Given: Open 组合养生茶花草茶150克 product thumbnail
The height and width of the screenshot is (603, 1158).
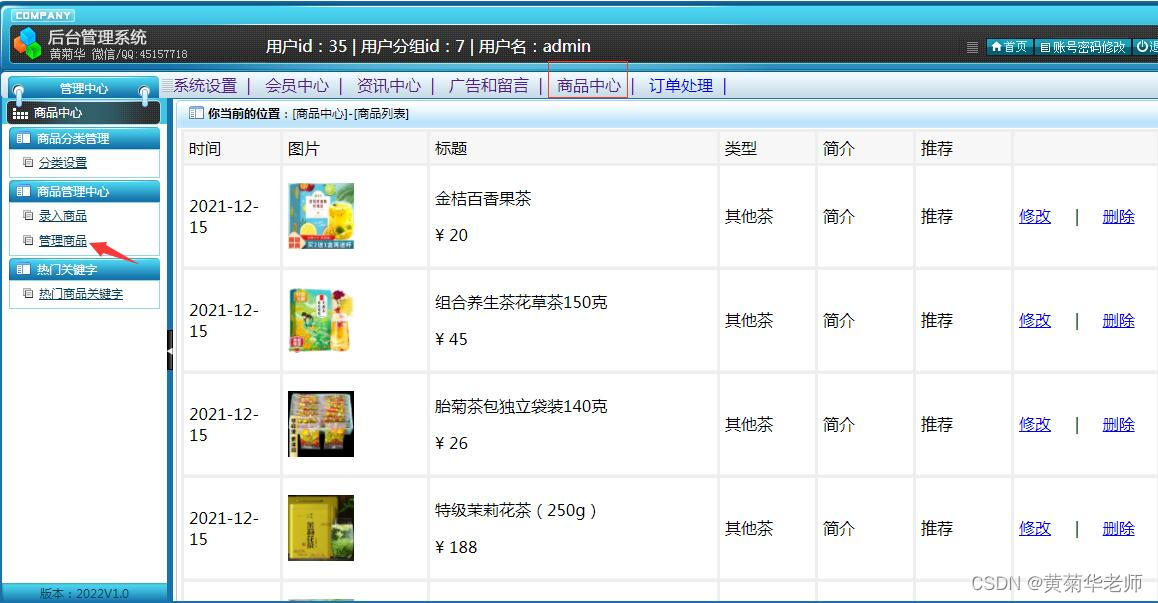Looking at the screenshot, I should 321,320.
